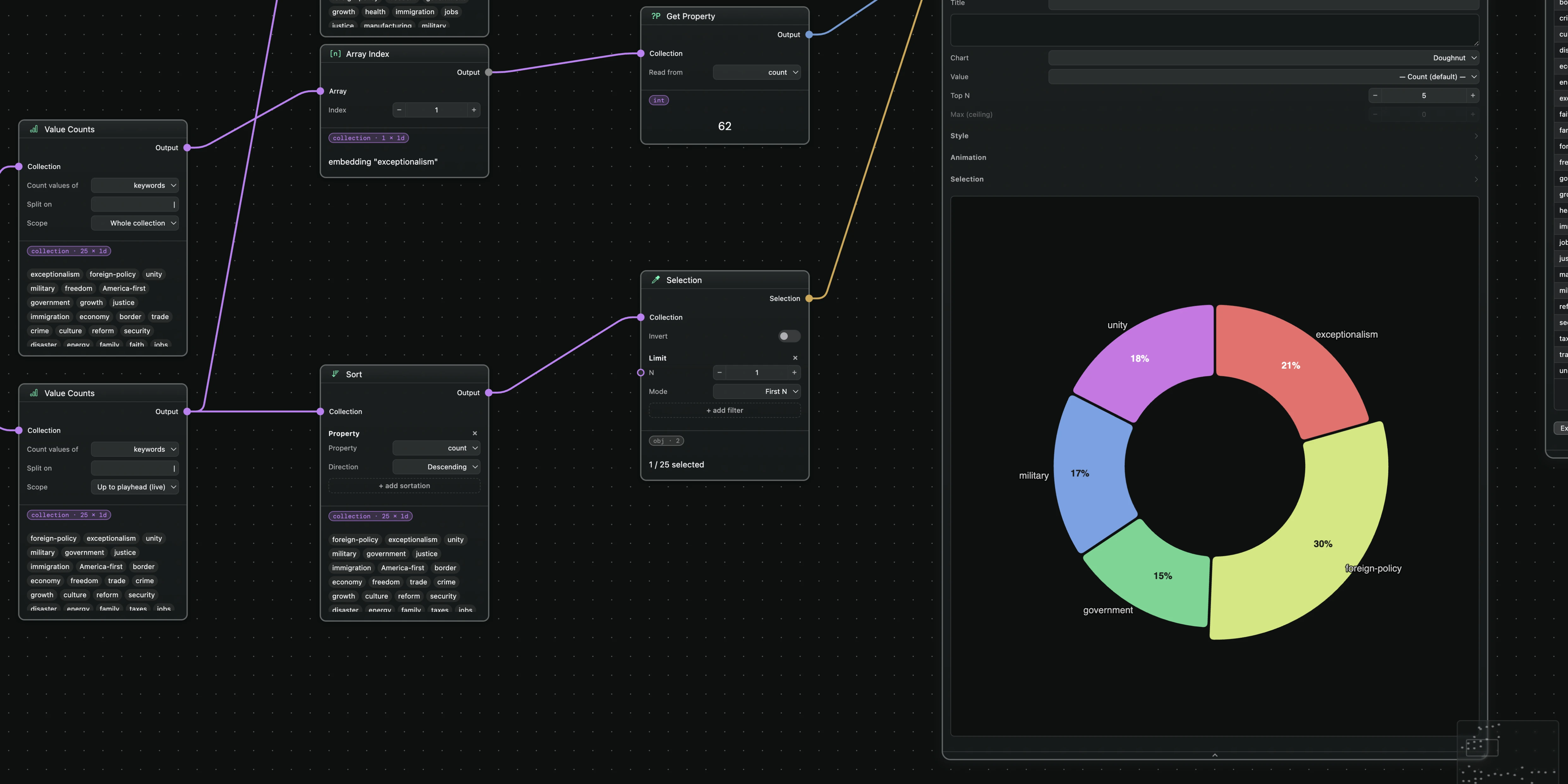Increase the Top N value

tap(1472, 96)
